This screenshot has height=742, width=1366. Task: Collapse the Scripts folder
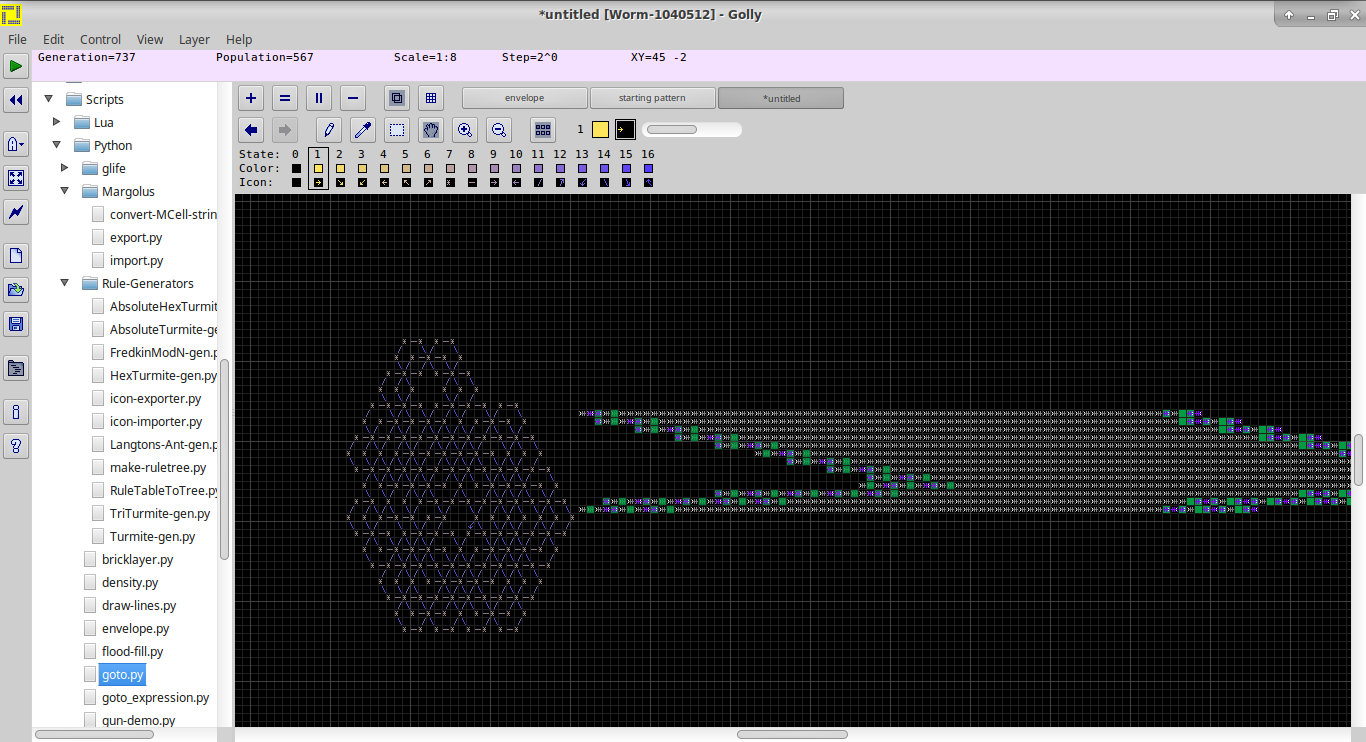click(x=48, y=99)
